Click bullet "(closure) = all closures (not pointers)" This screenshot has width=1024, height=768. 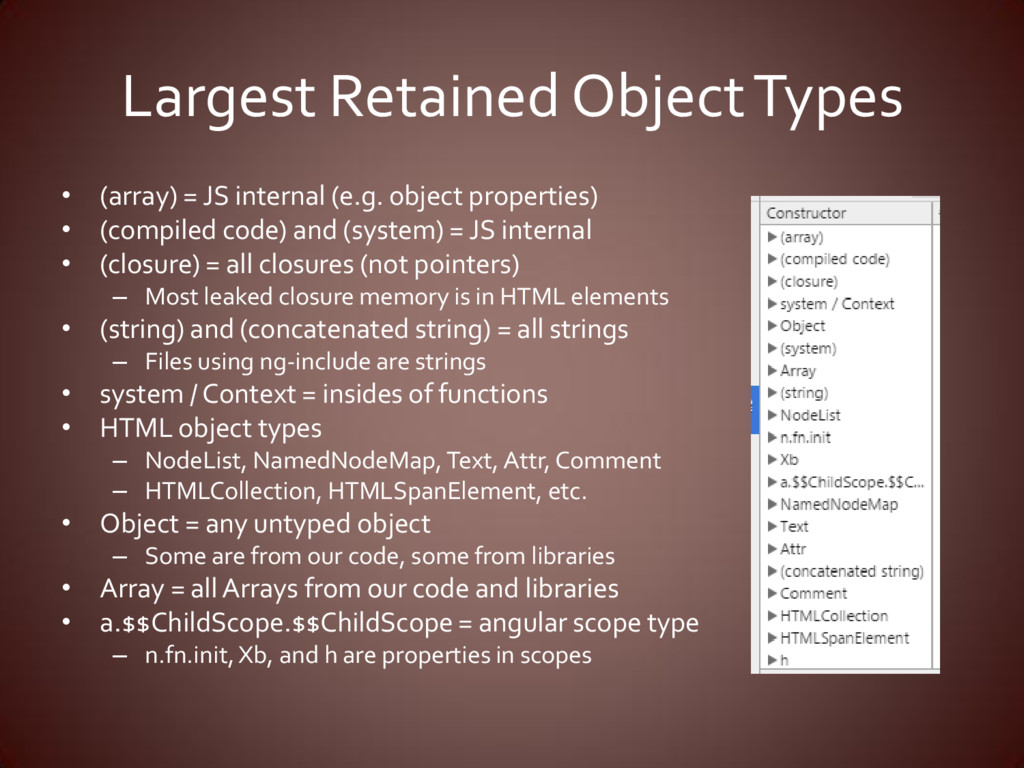[x=310, y=265]
